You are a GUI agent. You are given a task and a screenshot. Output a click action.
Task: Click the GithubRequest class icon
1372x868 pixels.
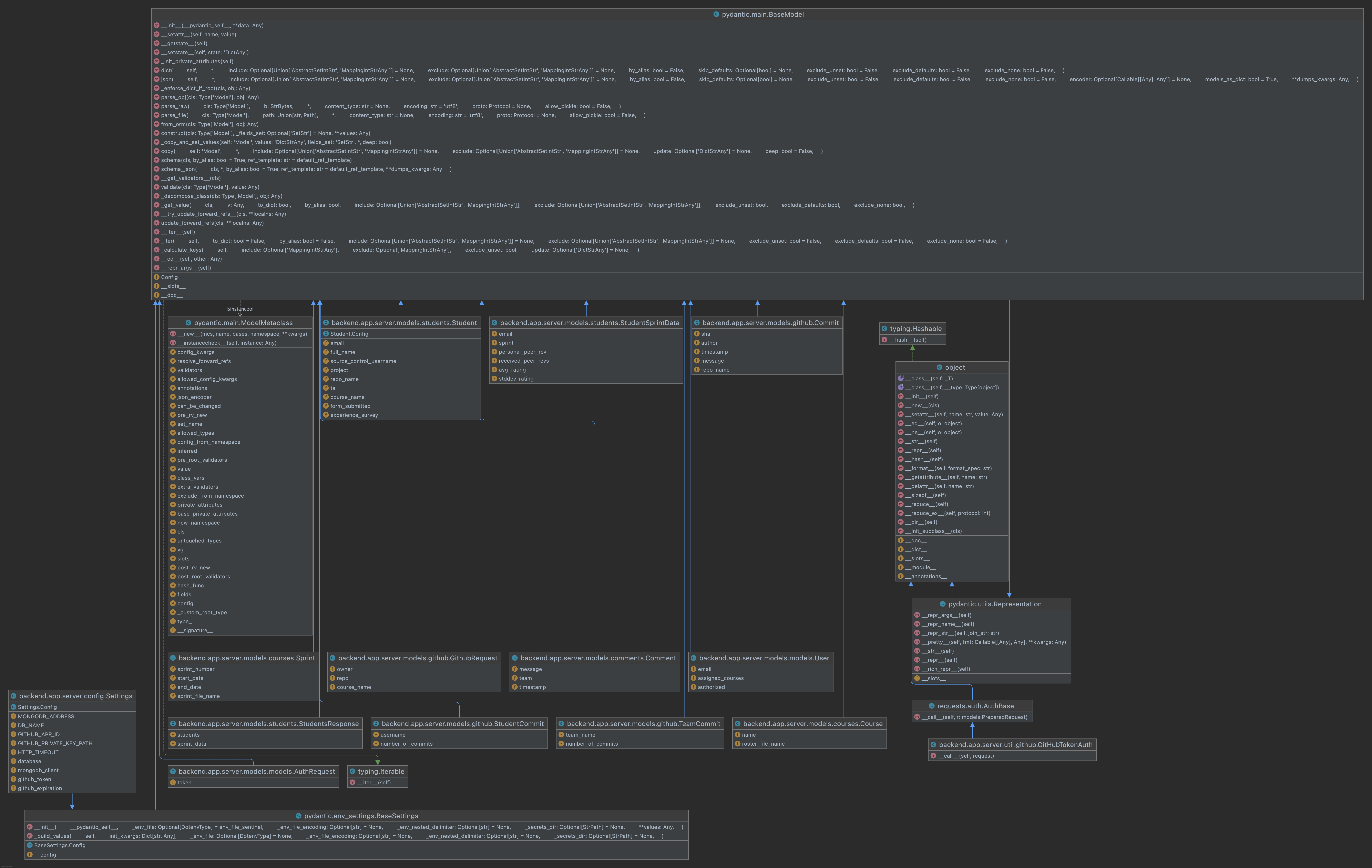(x=332, y=658)
